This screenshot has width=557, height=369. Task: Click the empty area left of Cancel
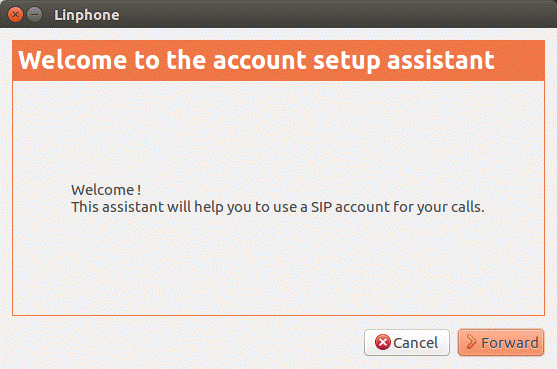click(x=185, y=342)
